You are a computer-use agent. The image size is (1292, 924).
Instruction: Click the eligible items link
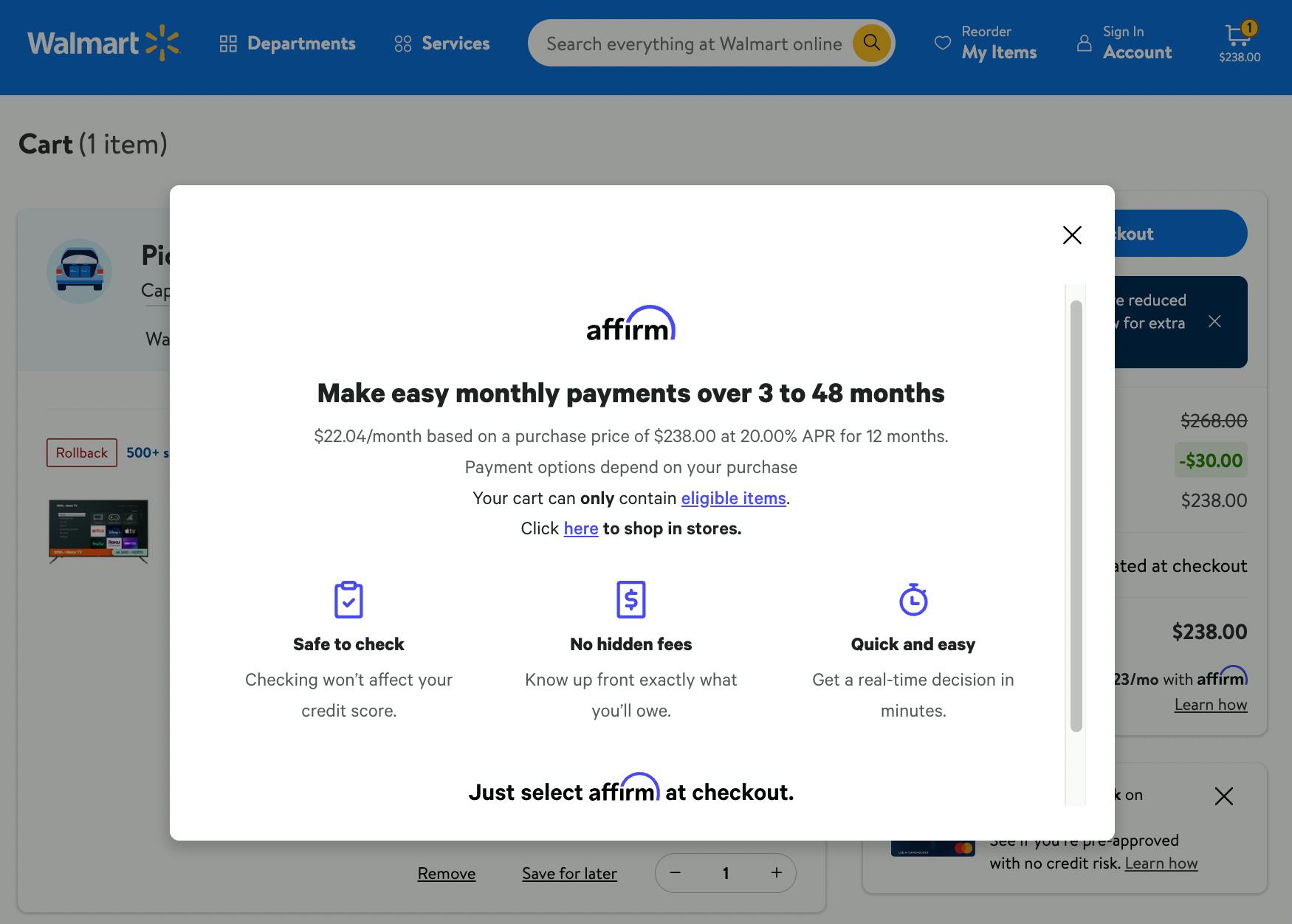pos(733,498)
